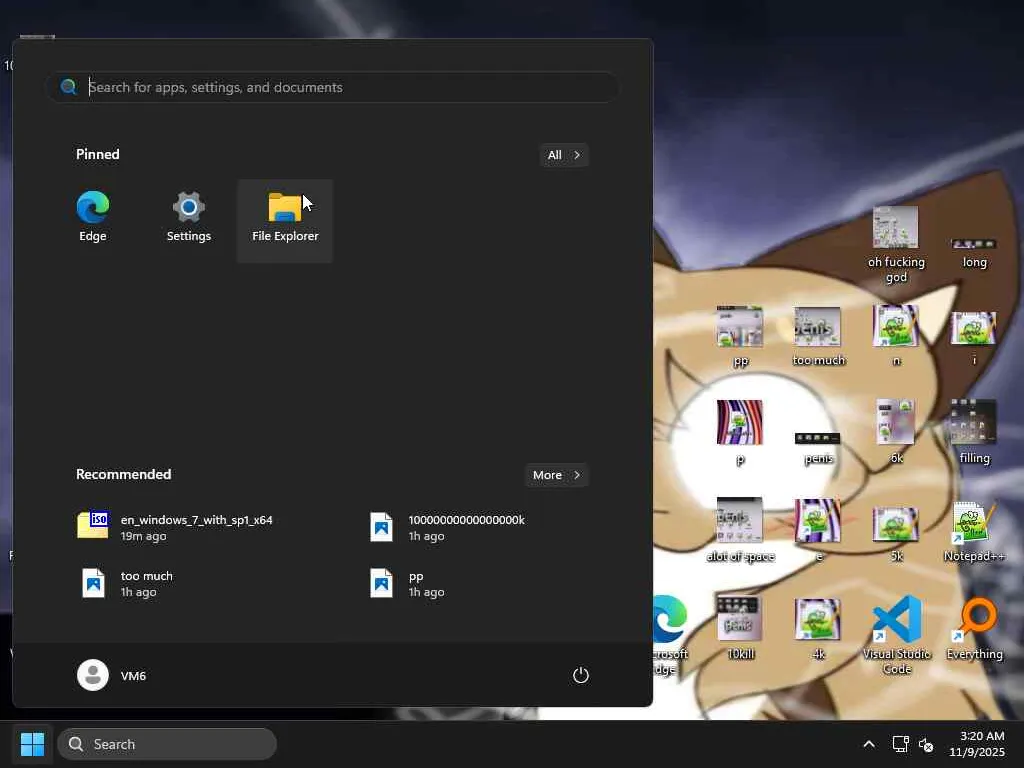Select the '10kill' desktop icon
This screenshot has height=768, width=1024.
pyautogui.click(x=740, y=628)
